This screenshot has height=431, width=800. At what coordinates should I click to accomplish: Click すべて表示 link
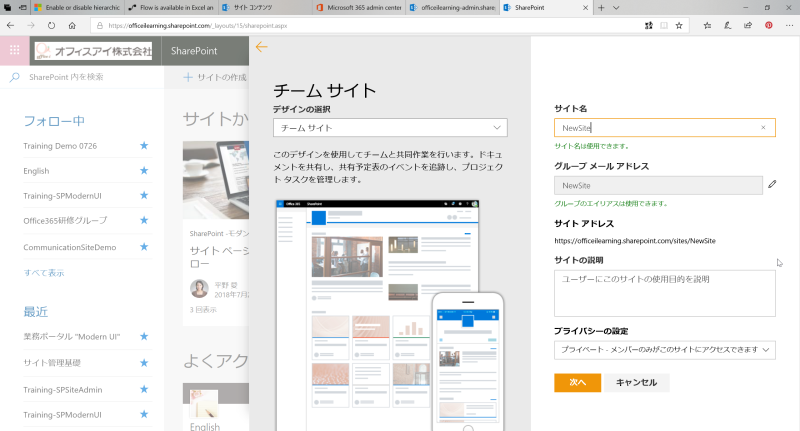pos(44,273)
